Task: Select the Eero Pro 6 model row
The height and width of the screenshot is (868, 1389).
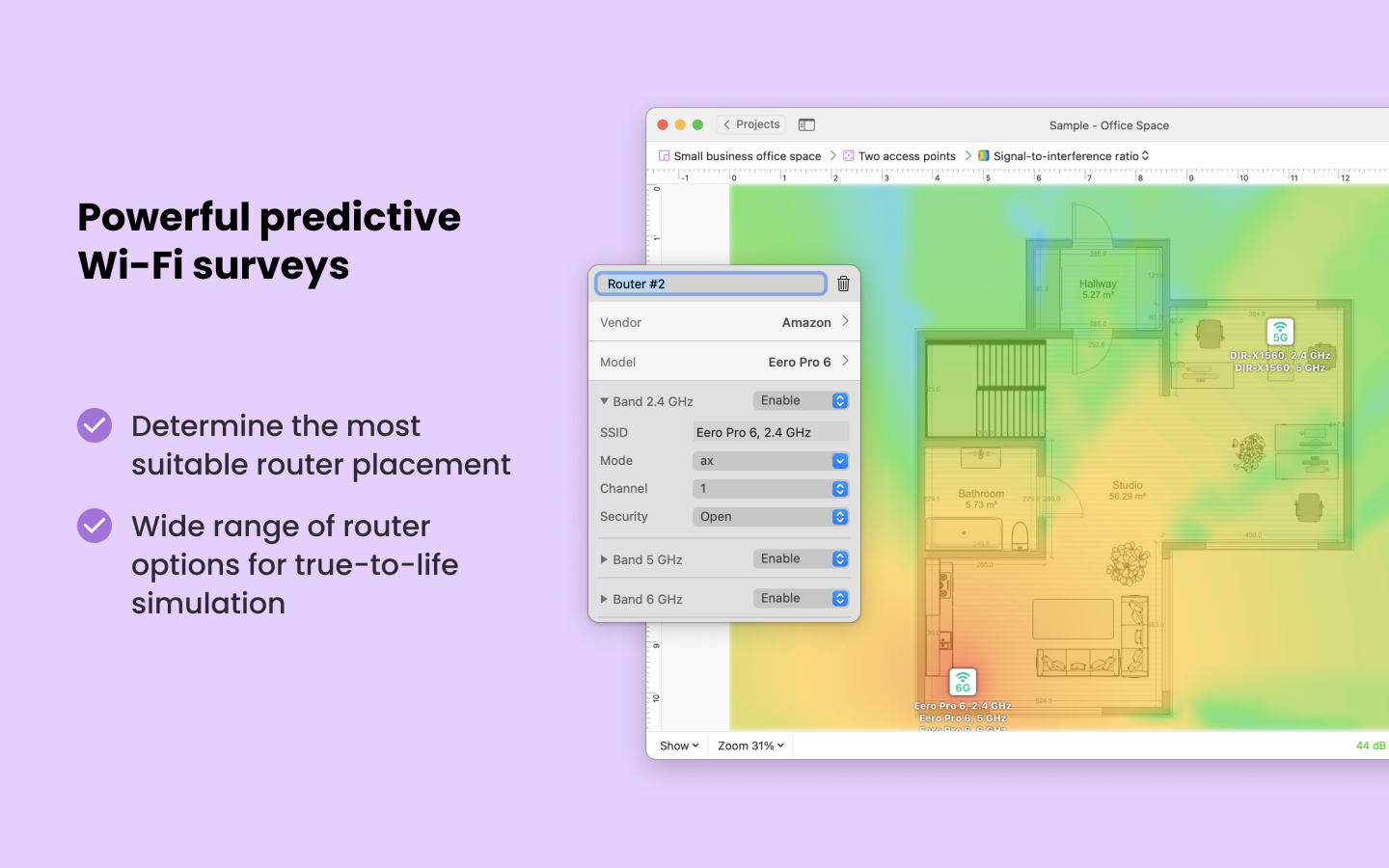Action: [806, 362]
